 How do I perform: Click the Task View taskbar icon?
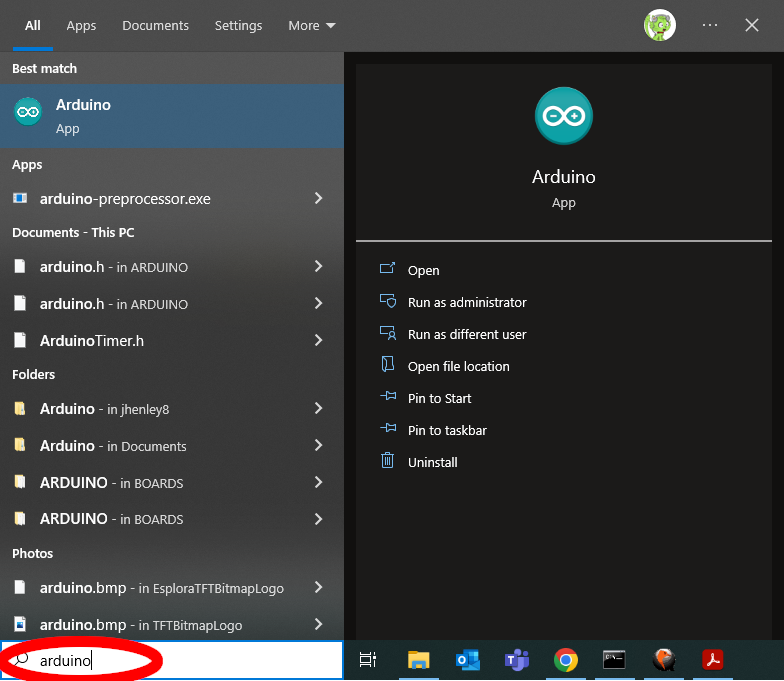[x=368, y=660]
